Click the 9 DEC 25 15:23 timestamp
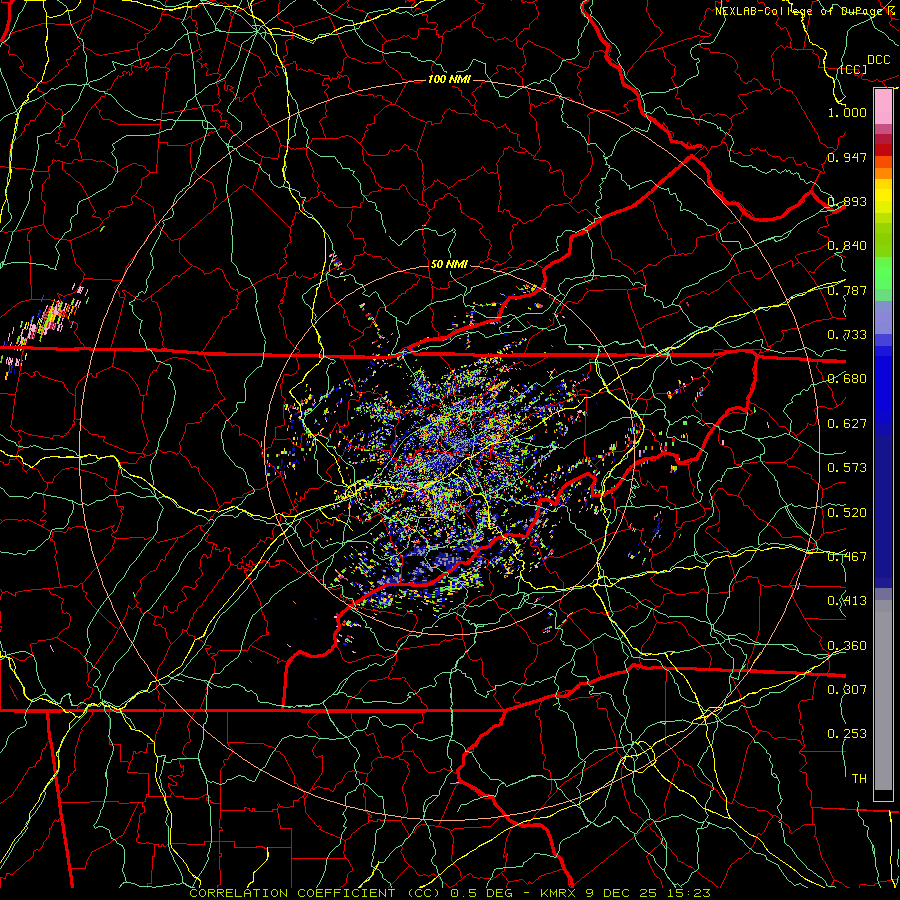Image resolution: width=900 pixels, height=900 pixels. tap(648, 893)
